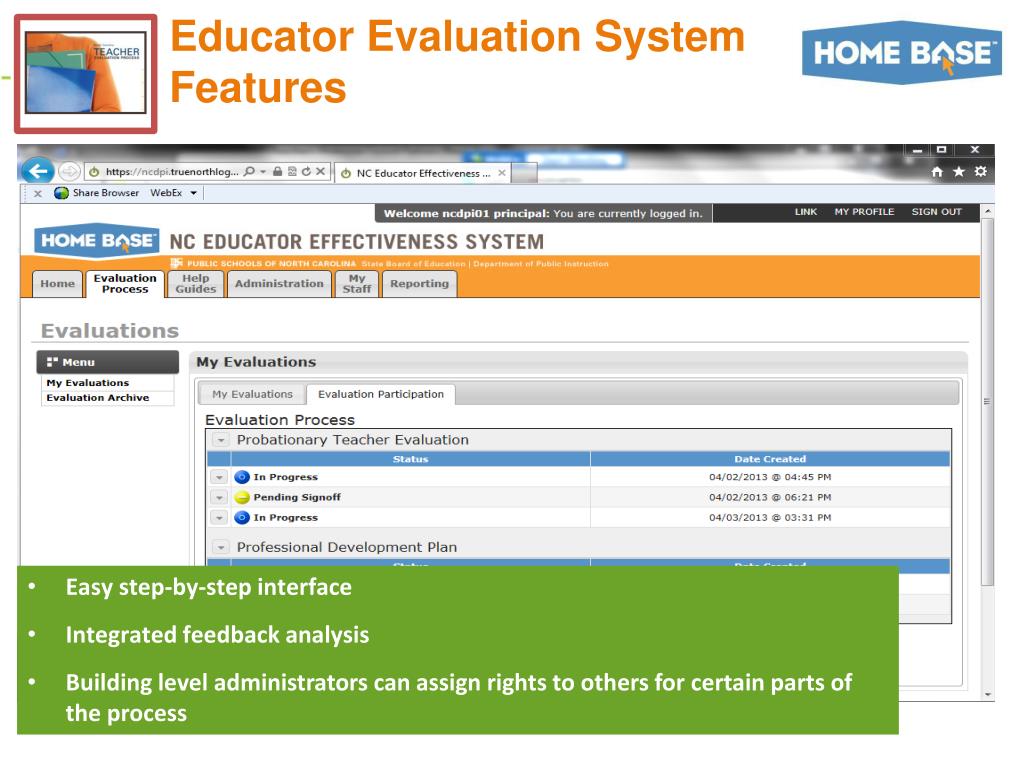
Task: Close the browser window
Action: (974, 150)
